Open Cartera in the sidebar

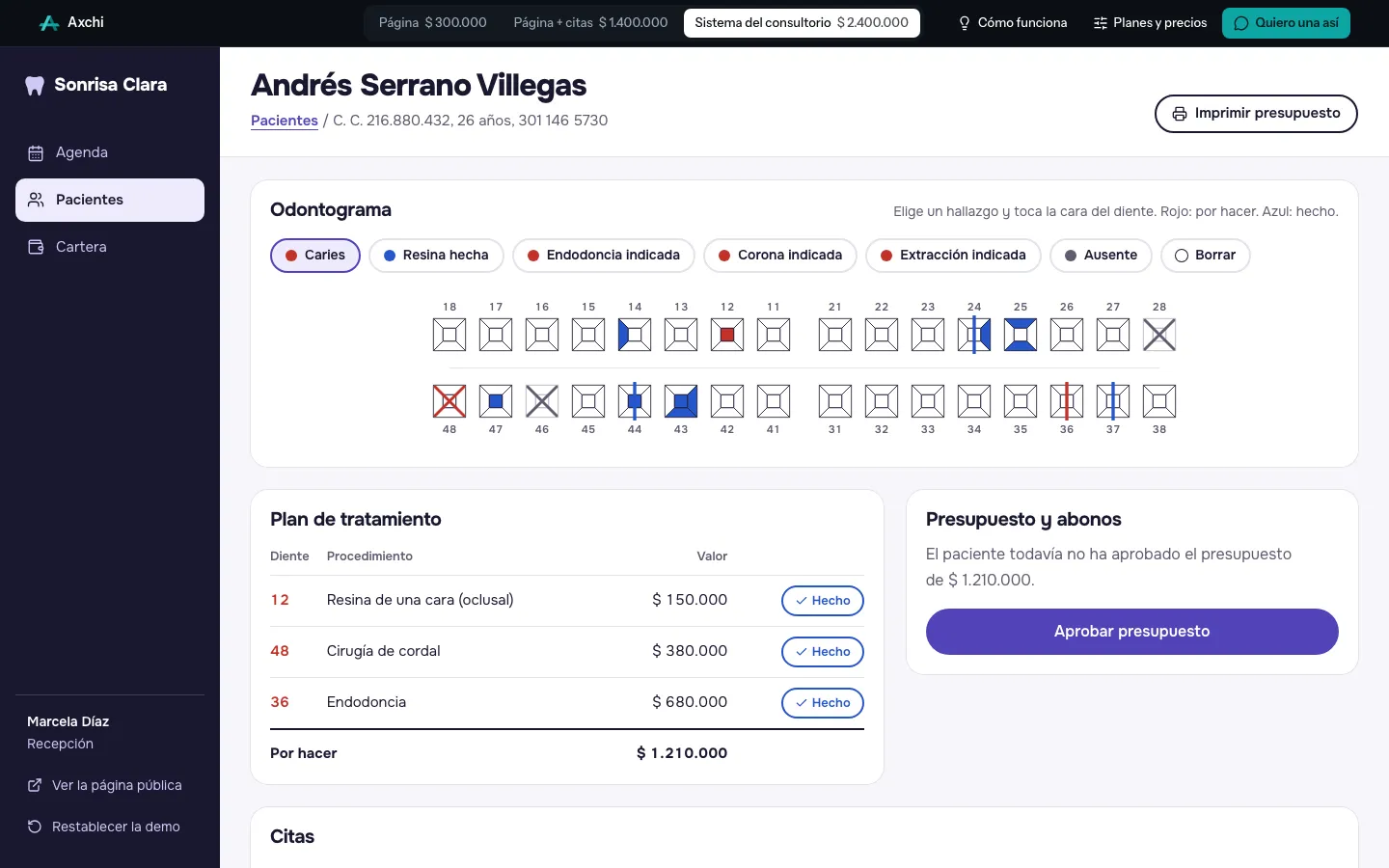coord(110,247)
